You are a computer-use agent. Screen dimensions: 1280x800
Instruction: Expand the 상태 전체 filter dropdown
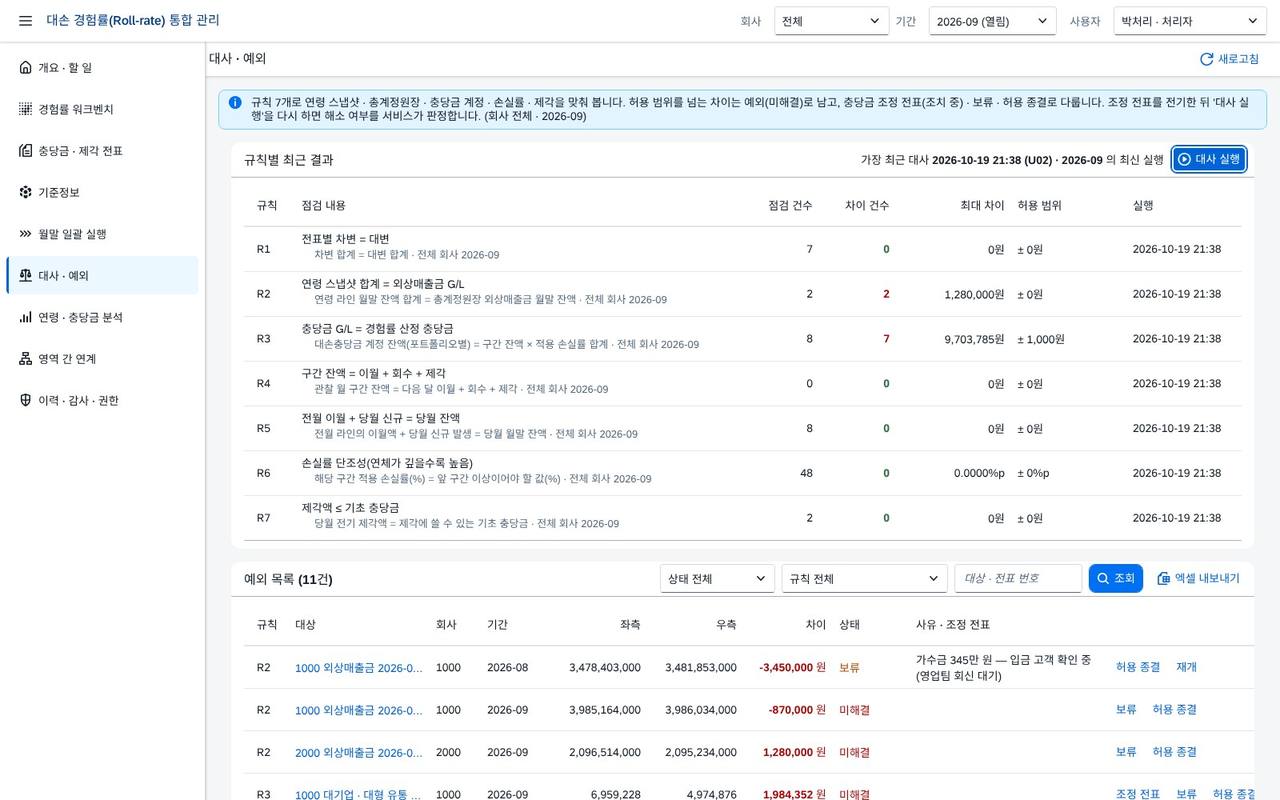(717, 578)
